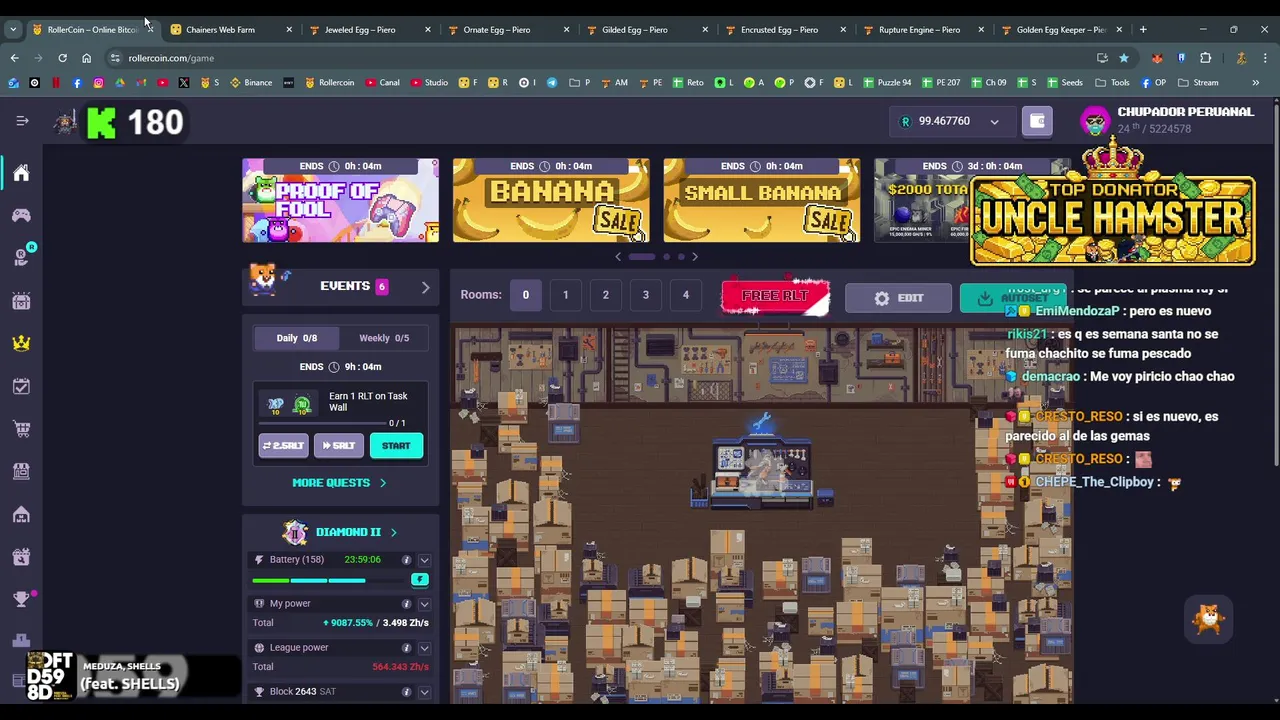
Task: Open the MORE QUESTS link
Action: pos(339,483)
